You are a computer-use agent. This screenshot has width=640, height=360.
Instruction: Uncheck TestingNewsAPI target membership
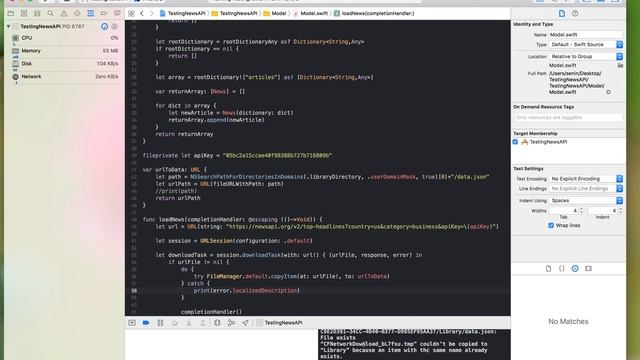(516, 142)
